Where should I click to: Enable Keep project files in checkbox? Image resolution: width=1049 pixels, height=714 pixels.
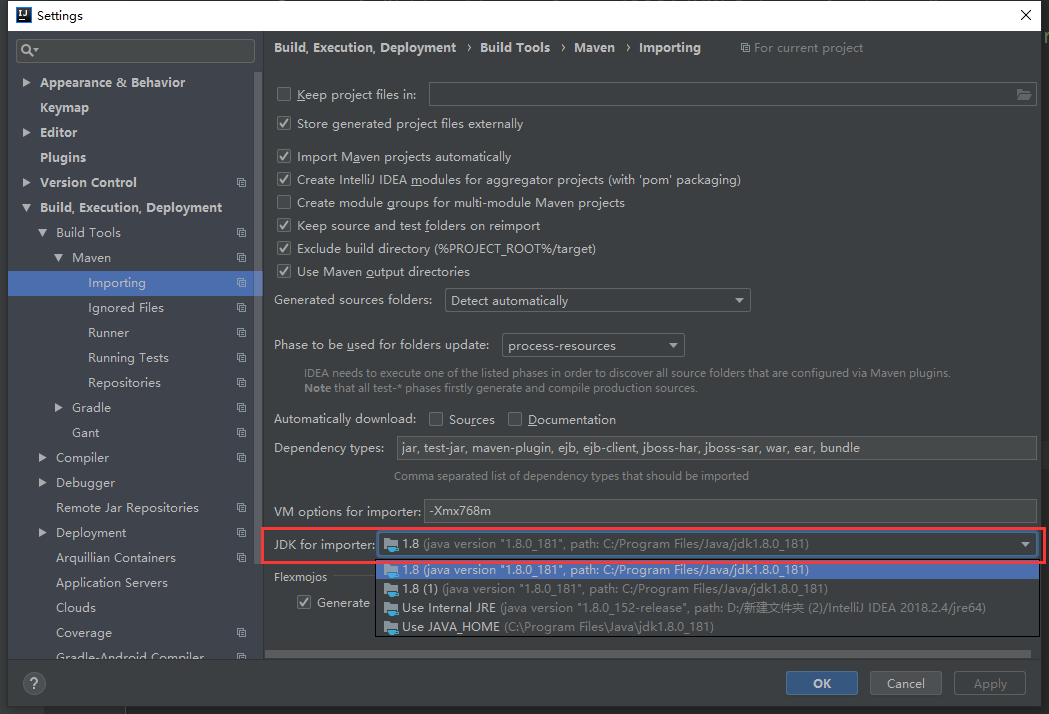pos(284,94)
